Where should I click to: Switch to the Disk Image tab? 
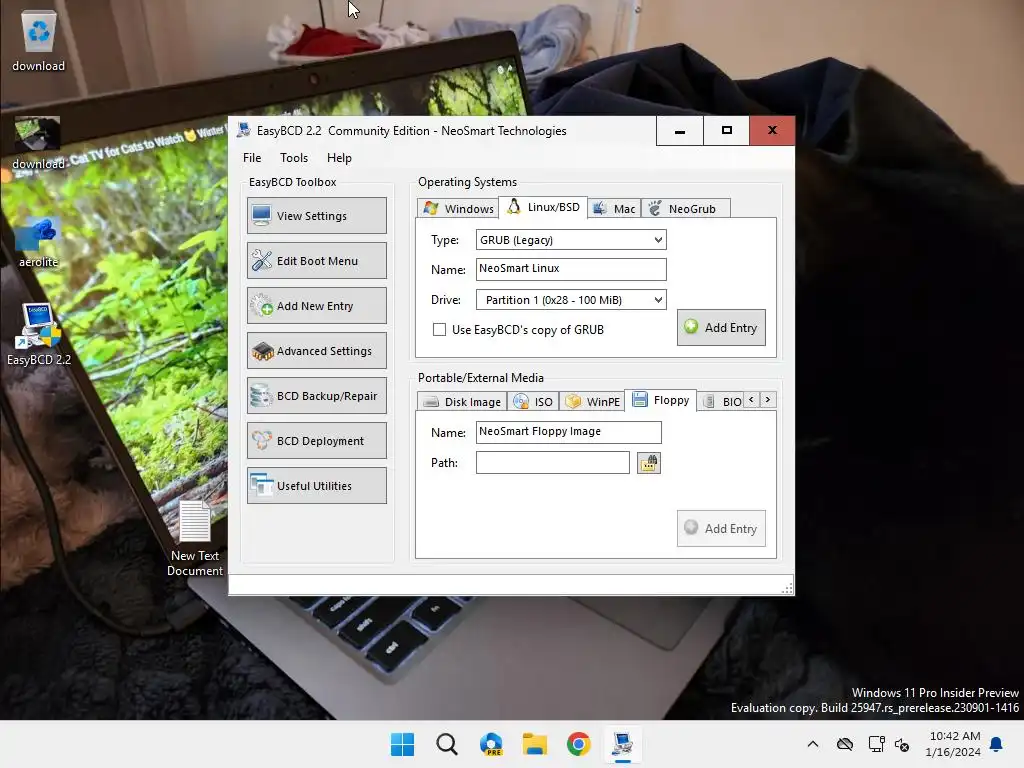462,401
